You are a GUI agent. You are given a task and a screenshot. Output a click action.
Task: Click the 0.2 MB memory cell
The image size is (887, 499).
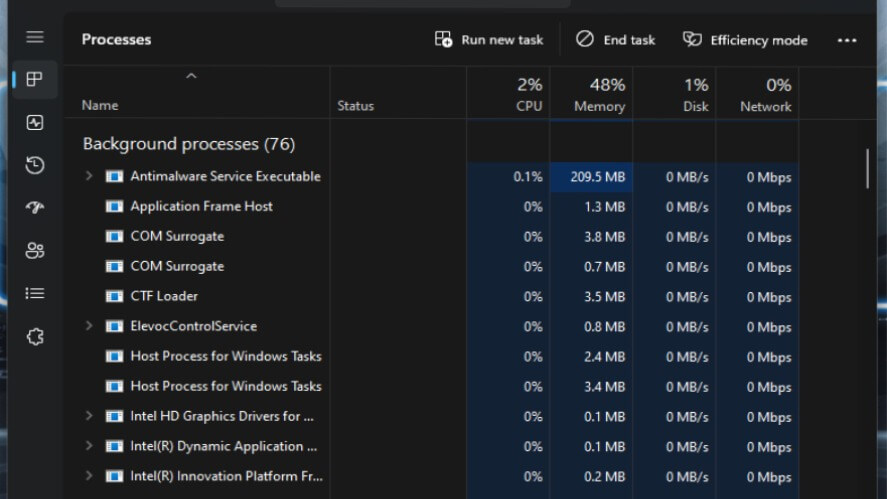592,477
